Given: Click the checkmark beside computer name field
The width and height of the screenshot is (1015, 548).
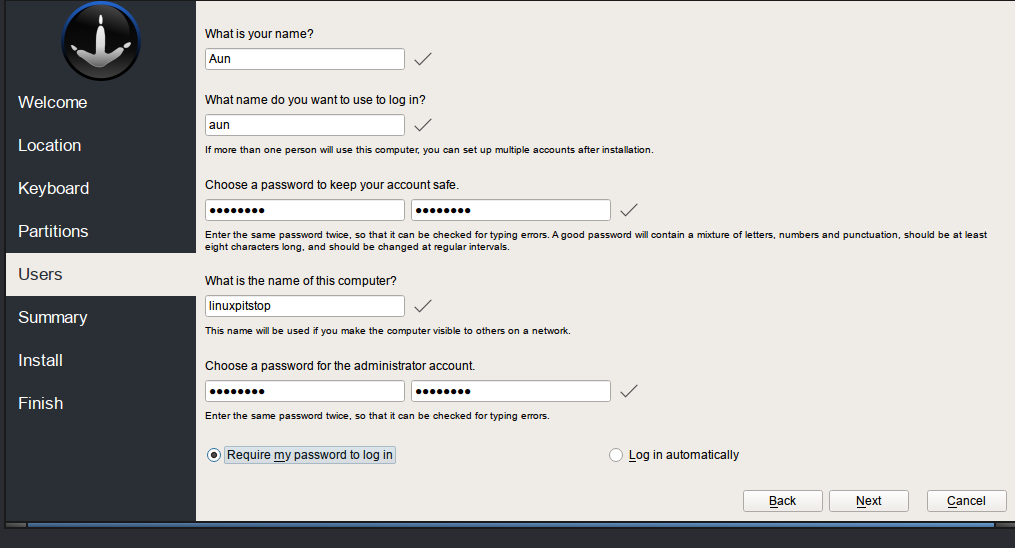Looking at the screenshot, I should (x=423, y=306).
